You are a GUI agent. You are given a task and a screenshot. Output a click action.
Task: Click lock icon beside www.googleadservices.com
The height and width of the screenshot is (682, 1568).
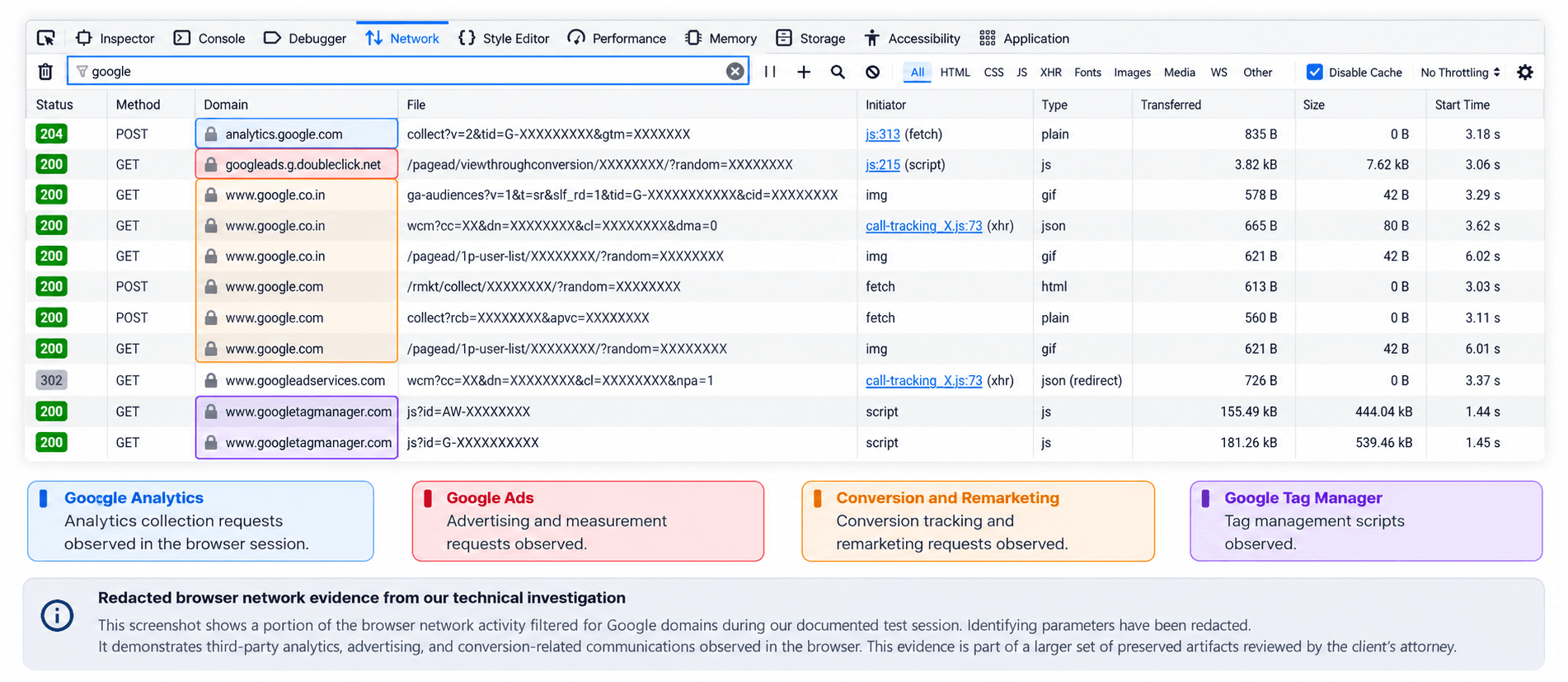[211, 380]
